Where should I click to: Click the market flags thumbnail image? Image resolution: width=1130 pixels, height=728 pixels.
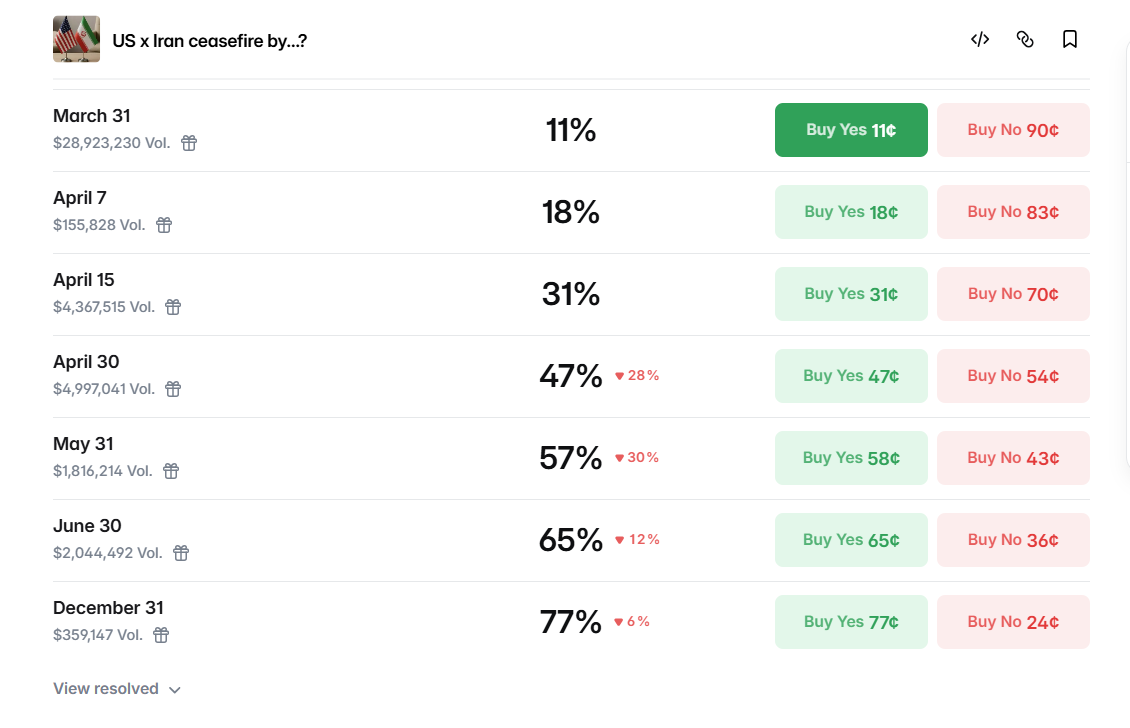(76, 40)
